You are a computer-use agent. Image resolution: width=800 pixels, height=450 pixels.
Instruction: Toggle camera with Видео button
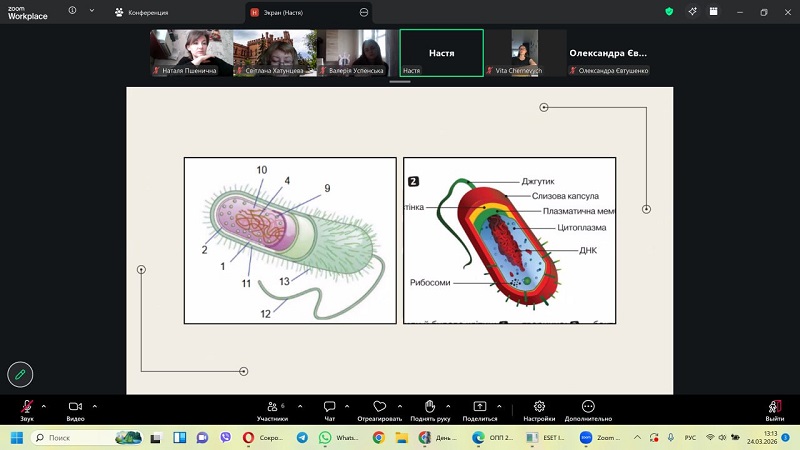coord(75,408)
